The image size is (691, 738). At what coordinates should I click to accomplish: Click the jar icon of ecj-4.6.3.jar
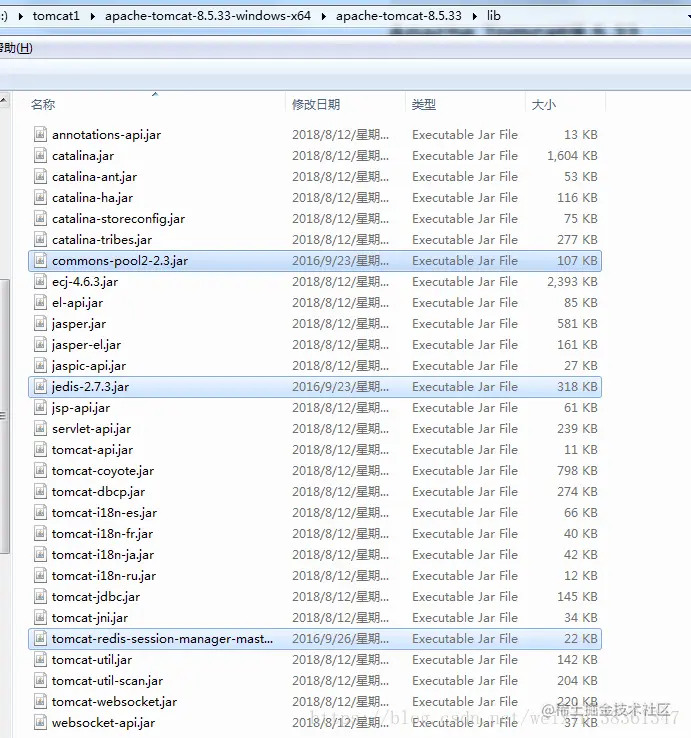[x=40, y=281]
